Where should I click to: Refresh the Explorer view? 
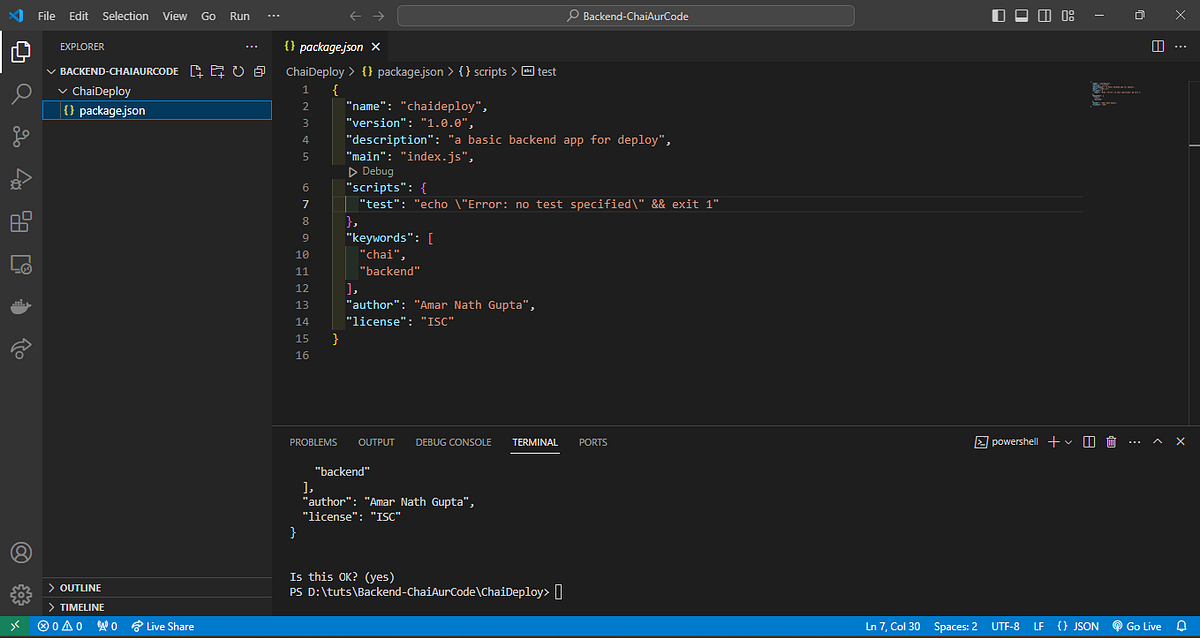[239, 71]
